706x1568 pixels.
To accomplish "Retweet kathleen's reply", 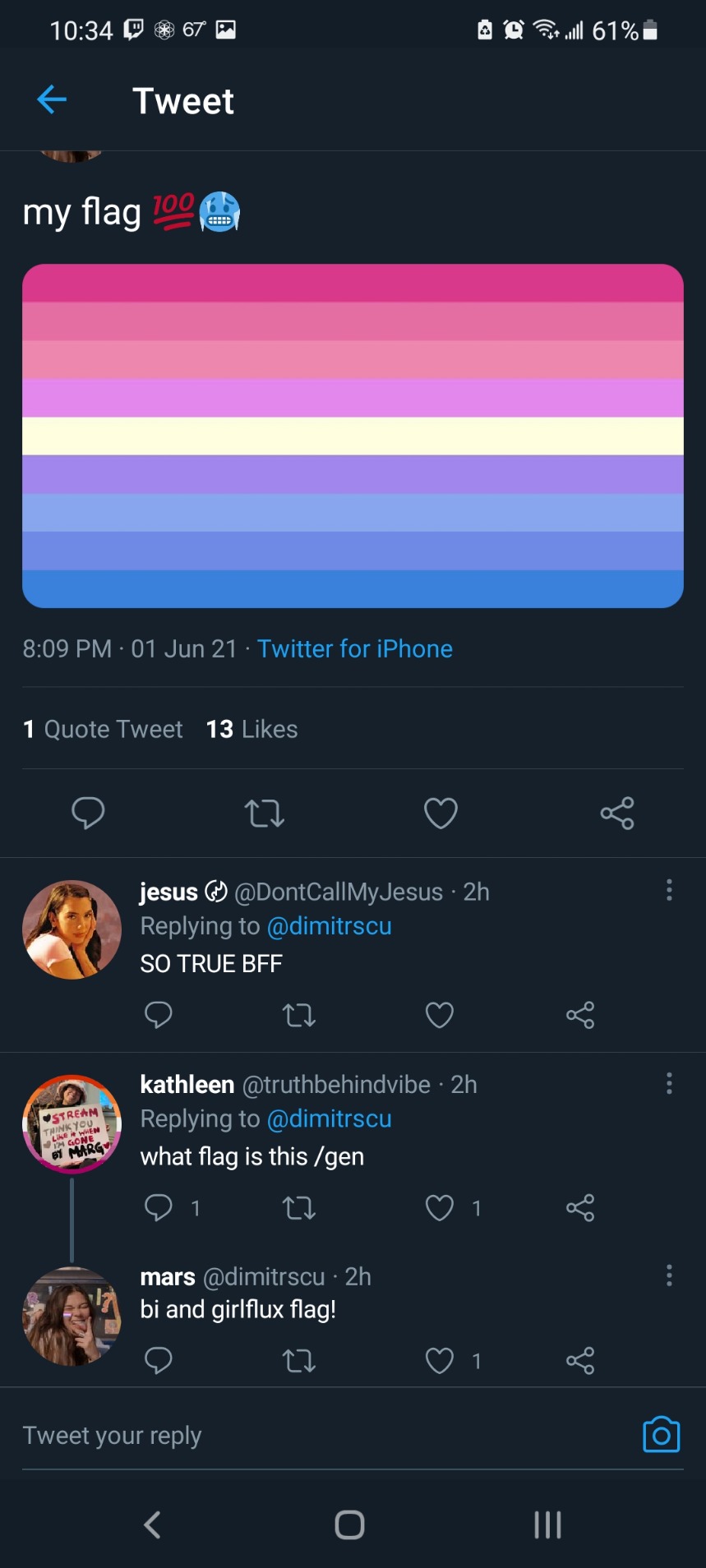I will click(299, 1207).
